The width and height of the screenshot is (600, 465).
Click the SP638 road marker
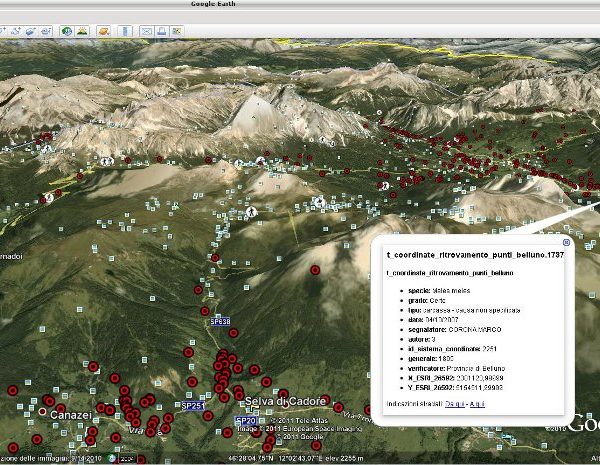221,322
